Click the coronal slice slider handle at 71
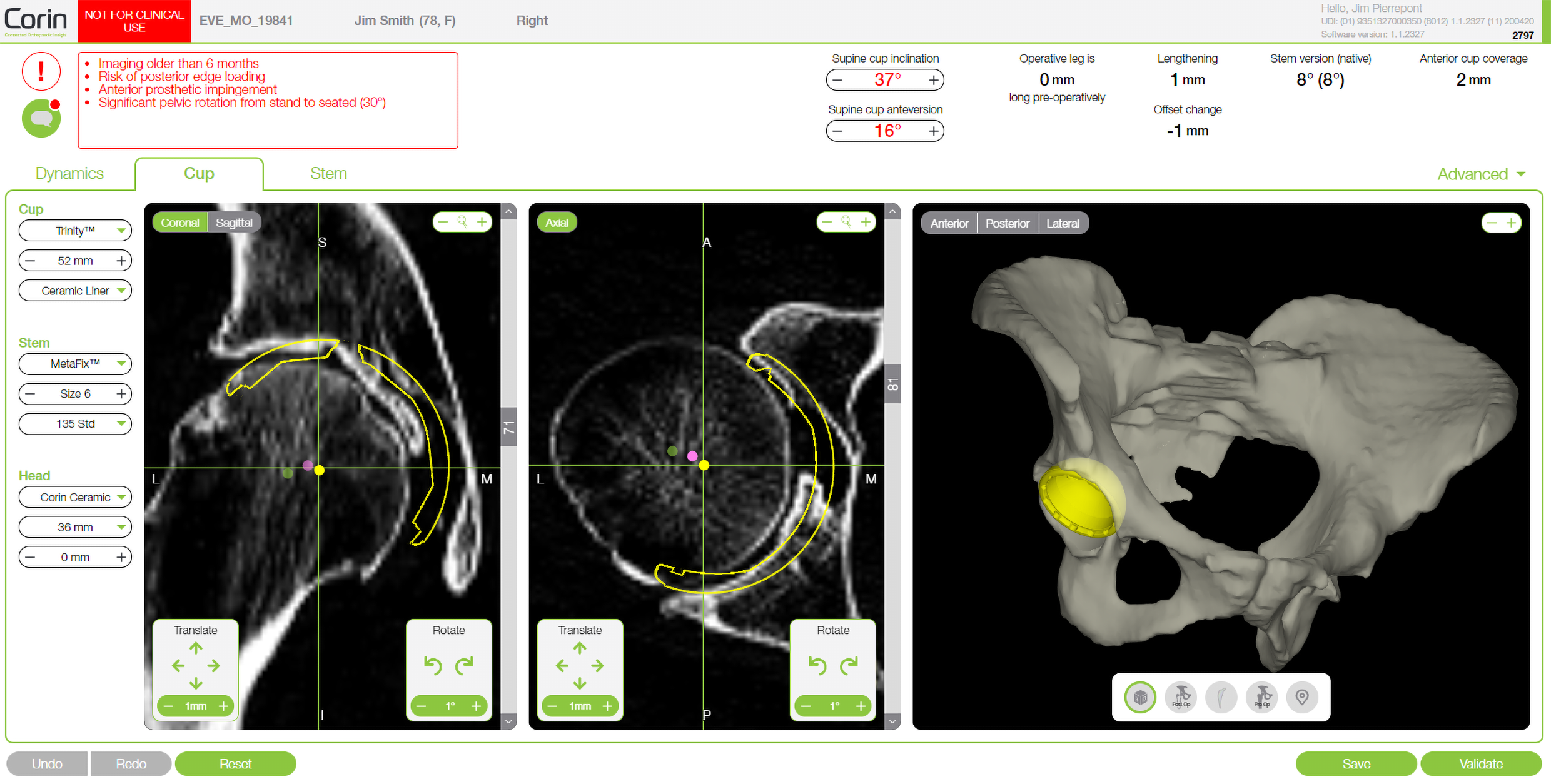Viewport: 1551px width, 784px height. click(508, 428)
